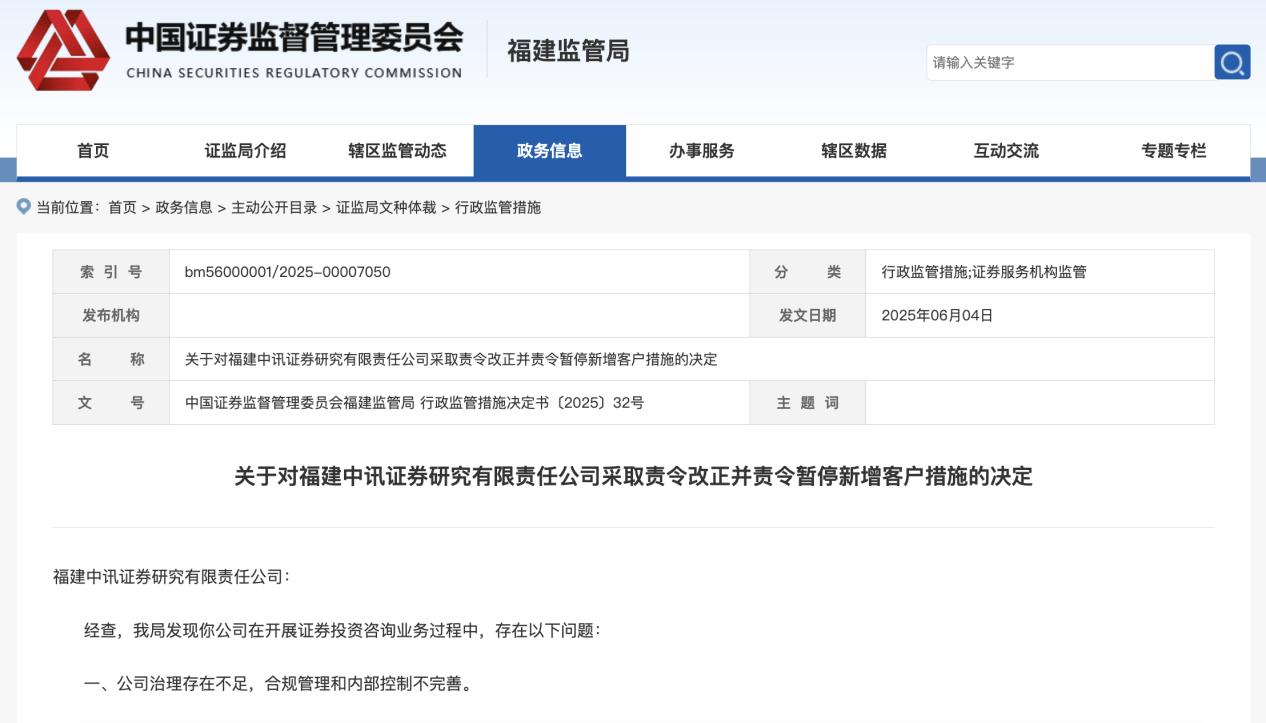Screen dimensions: 1266x723
Task: Click classification value 行政监管措施;证券服务机构监管
Action: click(x=984, y=272)
